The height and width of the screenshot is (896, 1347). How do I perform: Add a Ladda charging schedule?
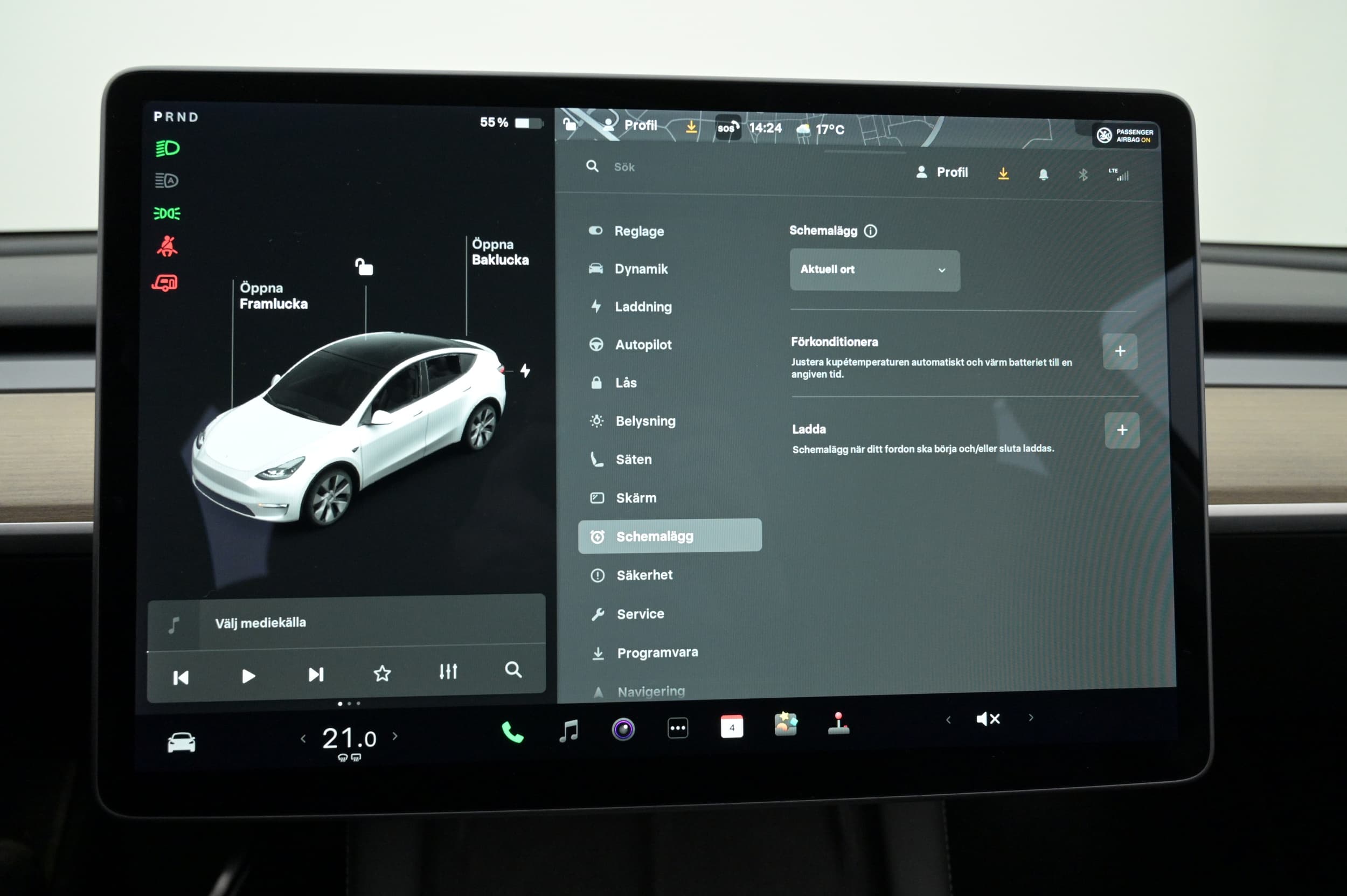click(x=1122, y=430)
